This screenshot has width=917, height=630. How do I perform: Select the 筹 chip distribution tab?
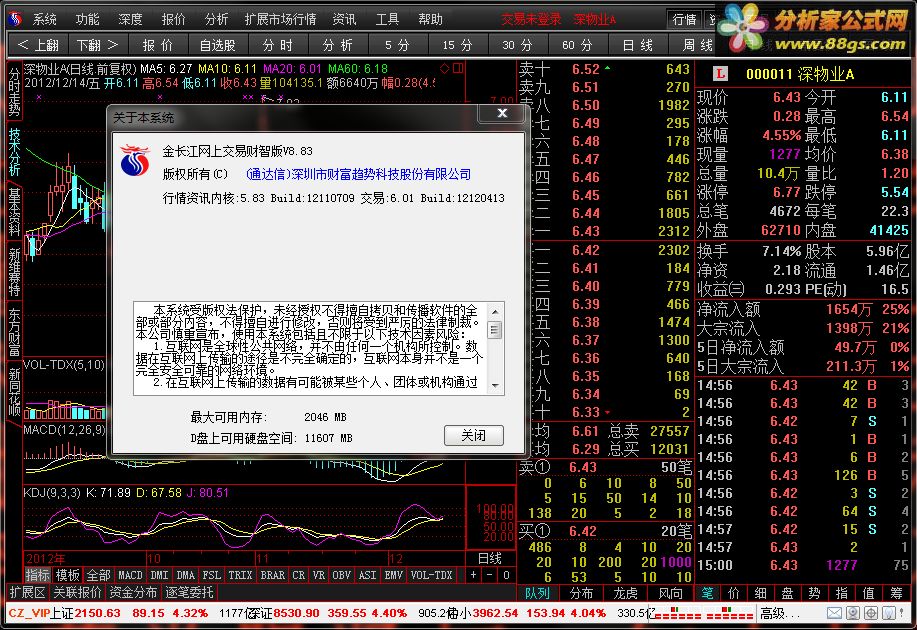click(x=896, y=593)
